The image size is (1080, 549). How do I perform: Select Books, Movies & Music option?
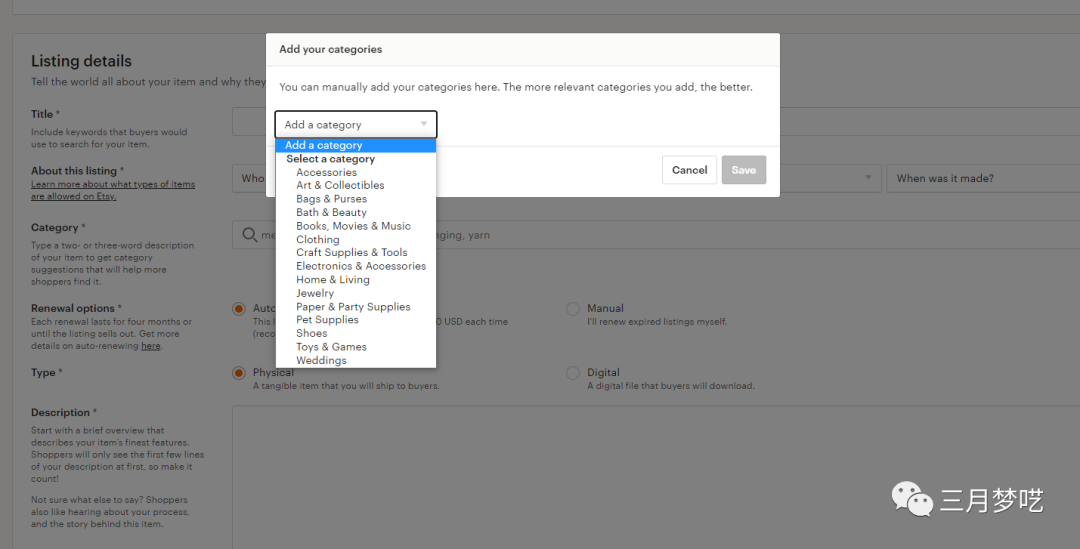355,226
